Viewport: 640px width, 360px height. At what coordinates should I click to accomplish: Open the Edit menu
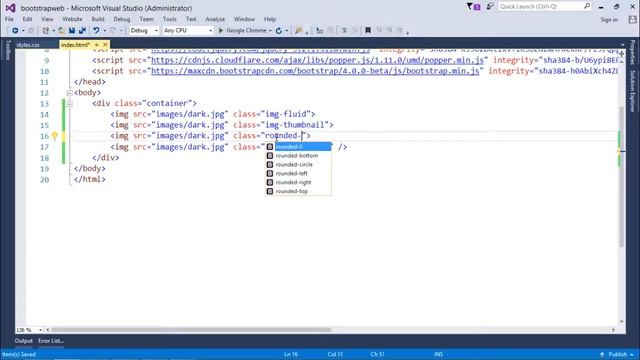(27, 19)
